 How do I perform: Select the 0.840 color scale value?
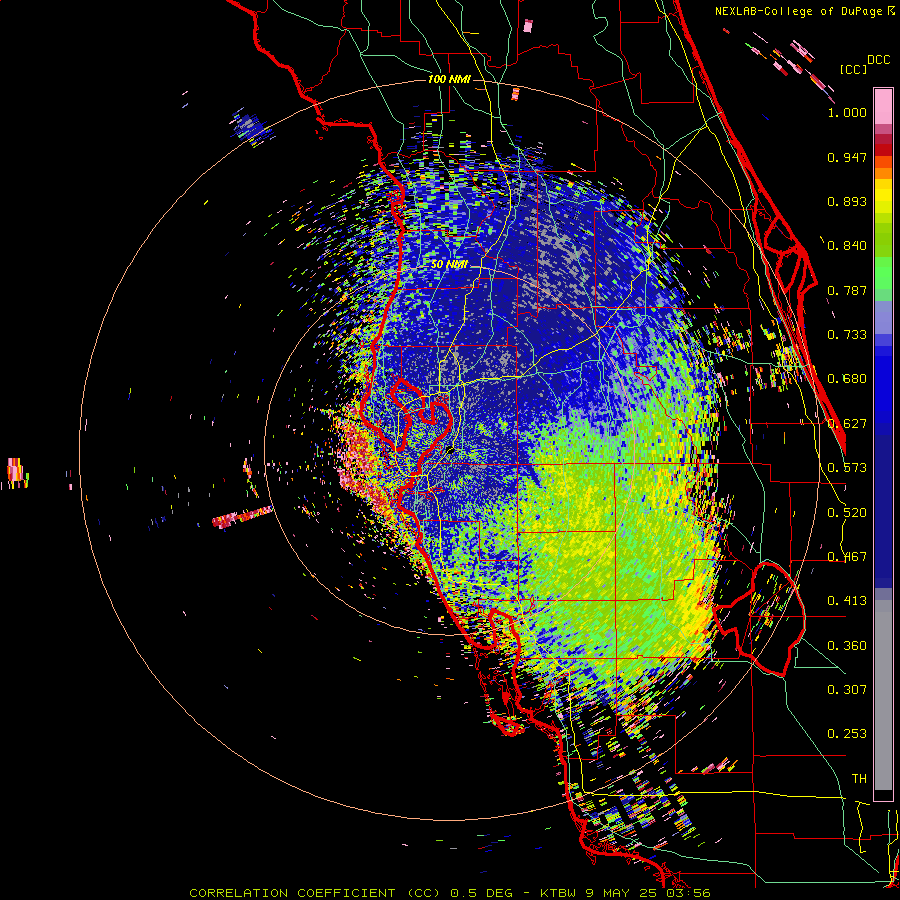click(x=847, y=246)
